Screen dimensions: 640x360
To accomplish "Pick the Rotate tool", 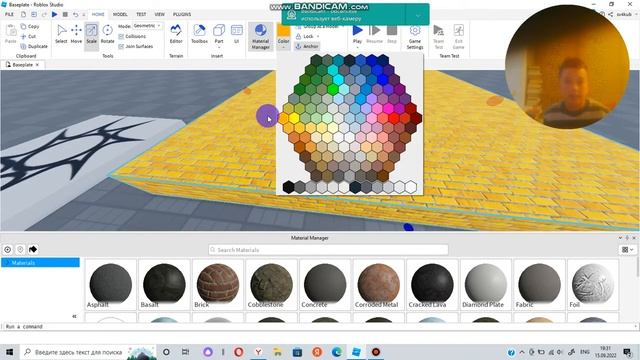I will 107,34.
